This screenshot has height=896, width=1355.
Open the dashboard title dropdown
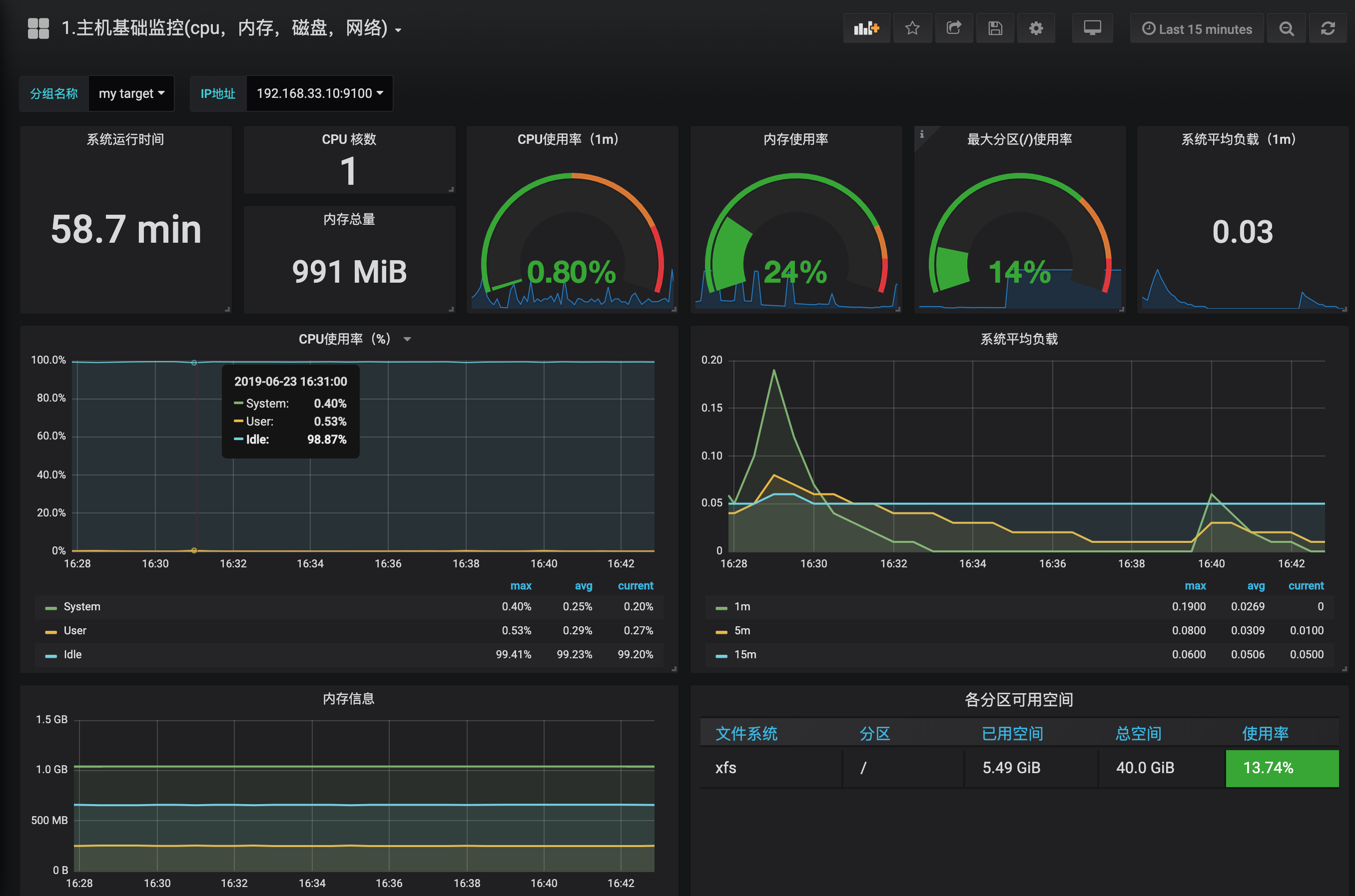coord(231,28)
